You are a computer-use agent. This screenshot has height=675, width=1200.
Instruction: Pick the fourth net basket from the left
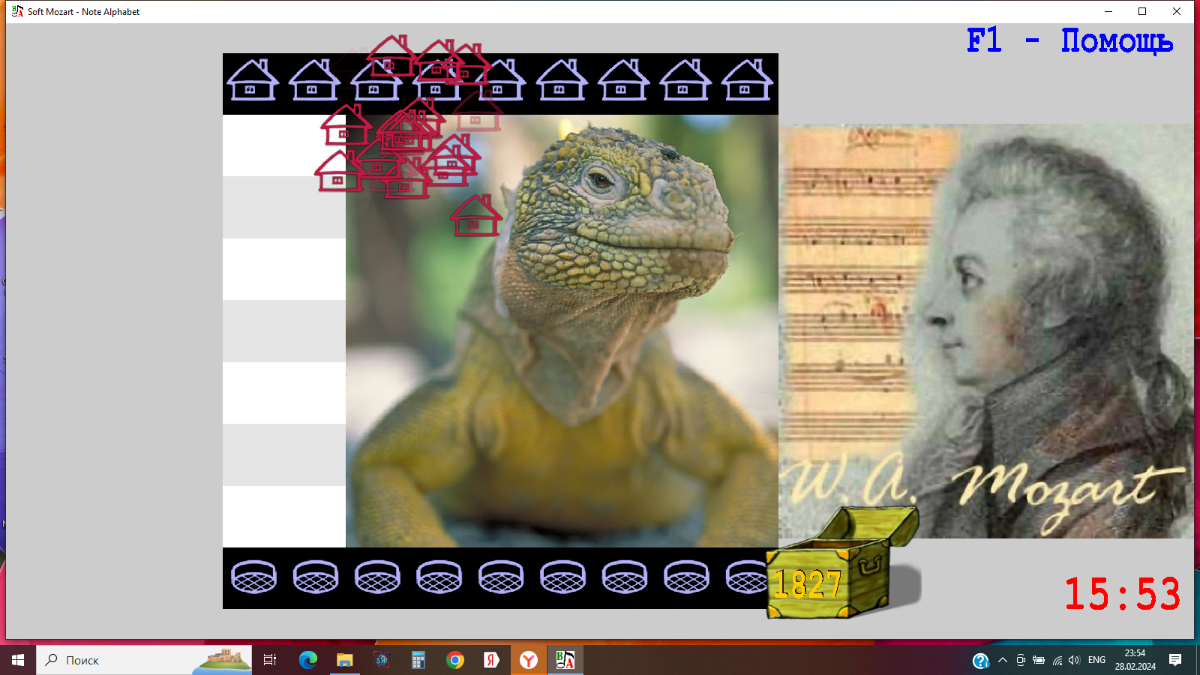pyautogui.click(x=440, y=577)
